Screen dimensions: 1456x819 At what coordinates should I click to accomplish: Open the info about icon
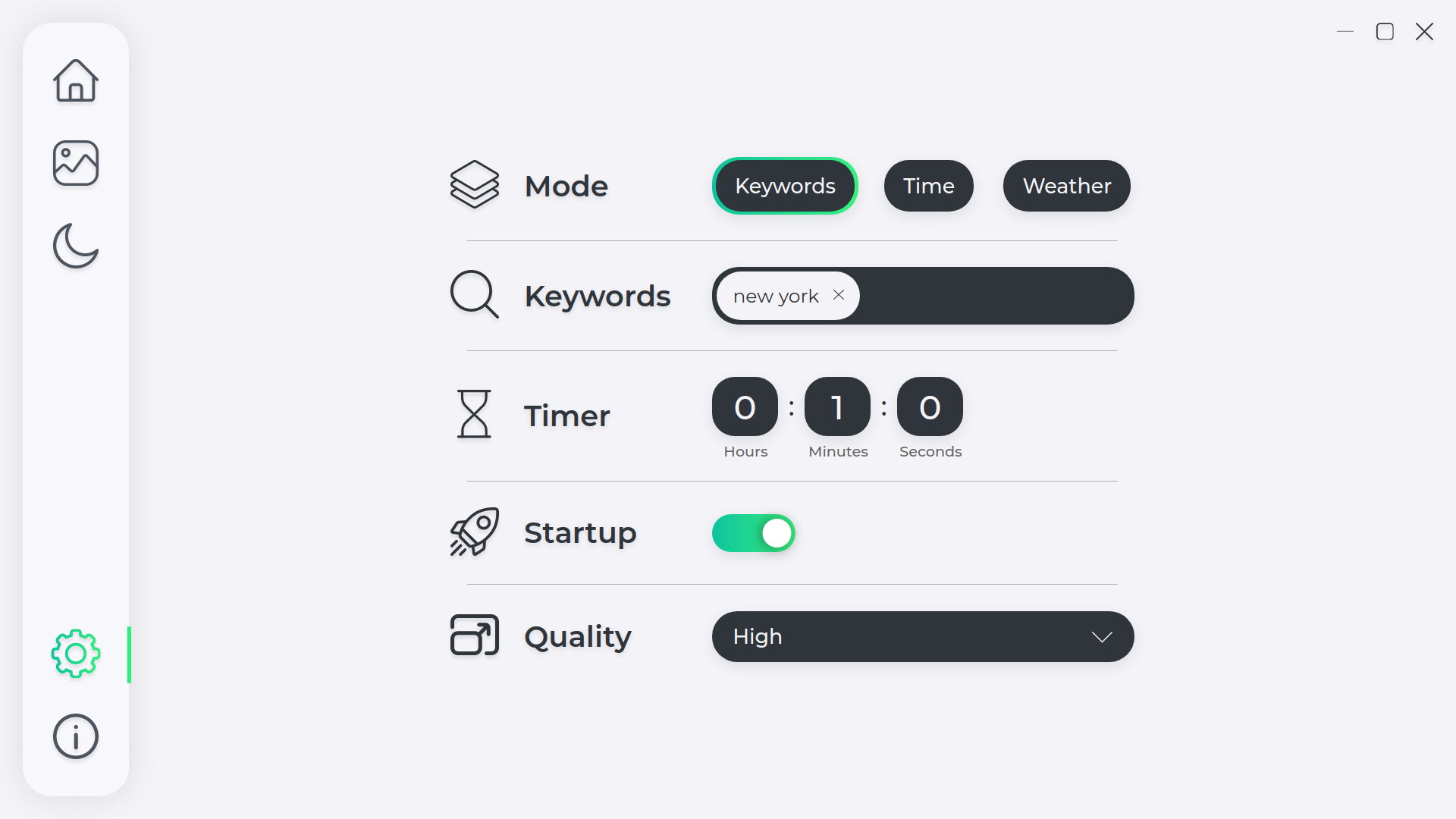(76, 736)
